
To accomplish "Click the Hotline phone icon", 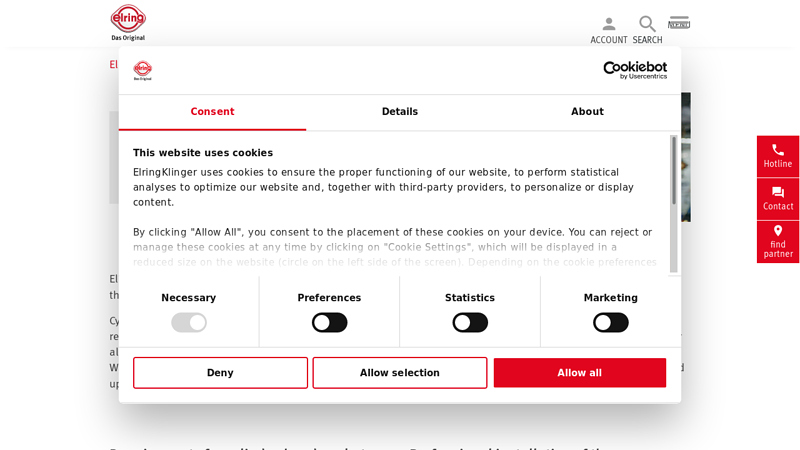I will click(x=778, y=150).
